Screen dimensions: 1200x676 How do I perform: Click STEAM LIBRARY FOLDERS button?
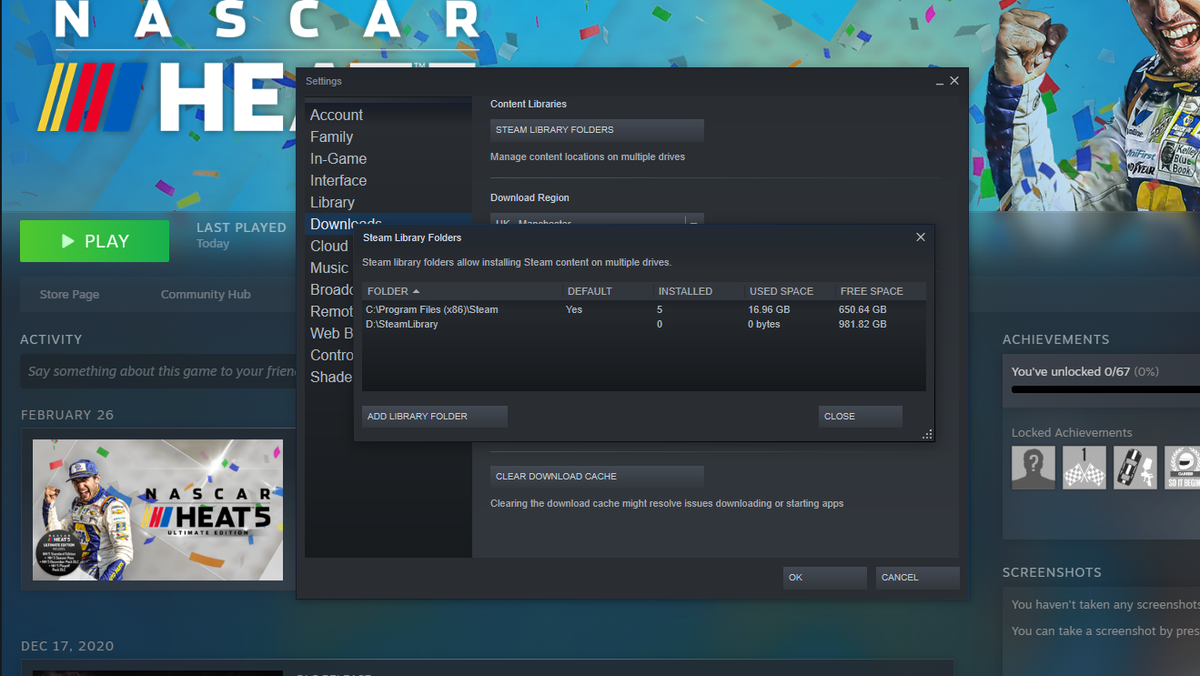597,130
